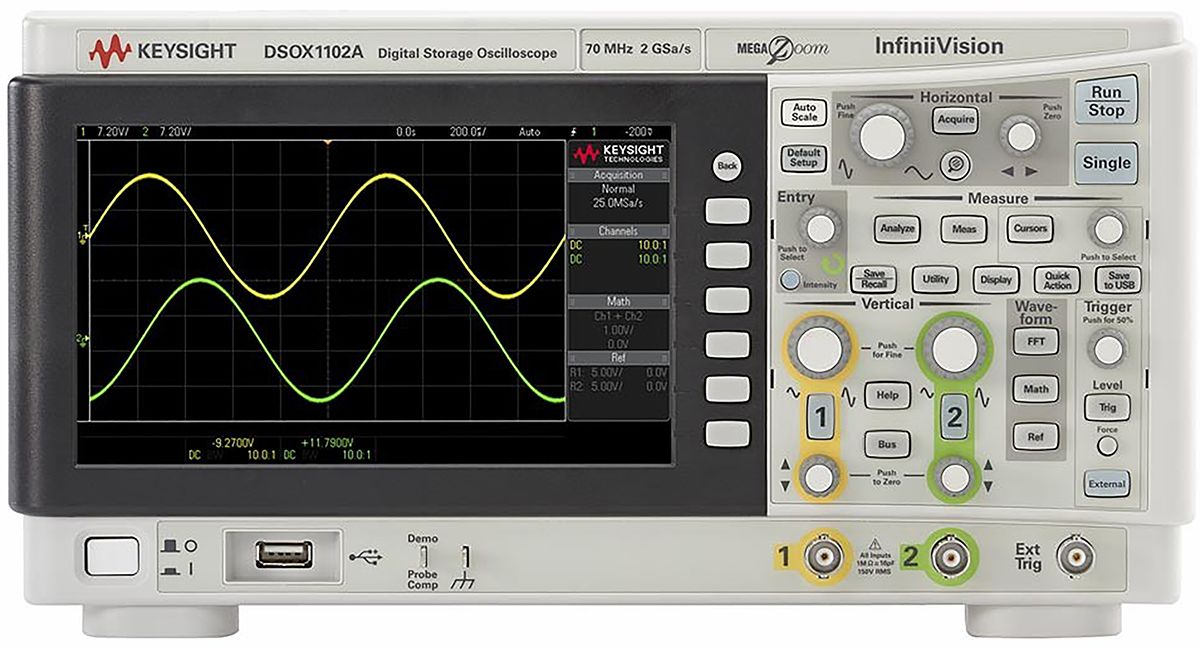
Task: Open the Utility menu
Action: tap(935, 278)
